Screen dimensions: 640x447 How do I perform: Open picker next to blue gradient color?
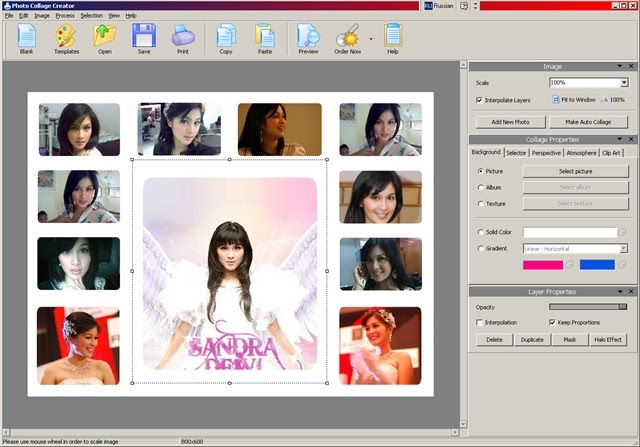tap(622, 265)
